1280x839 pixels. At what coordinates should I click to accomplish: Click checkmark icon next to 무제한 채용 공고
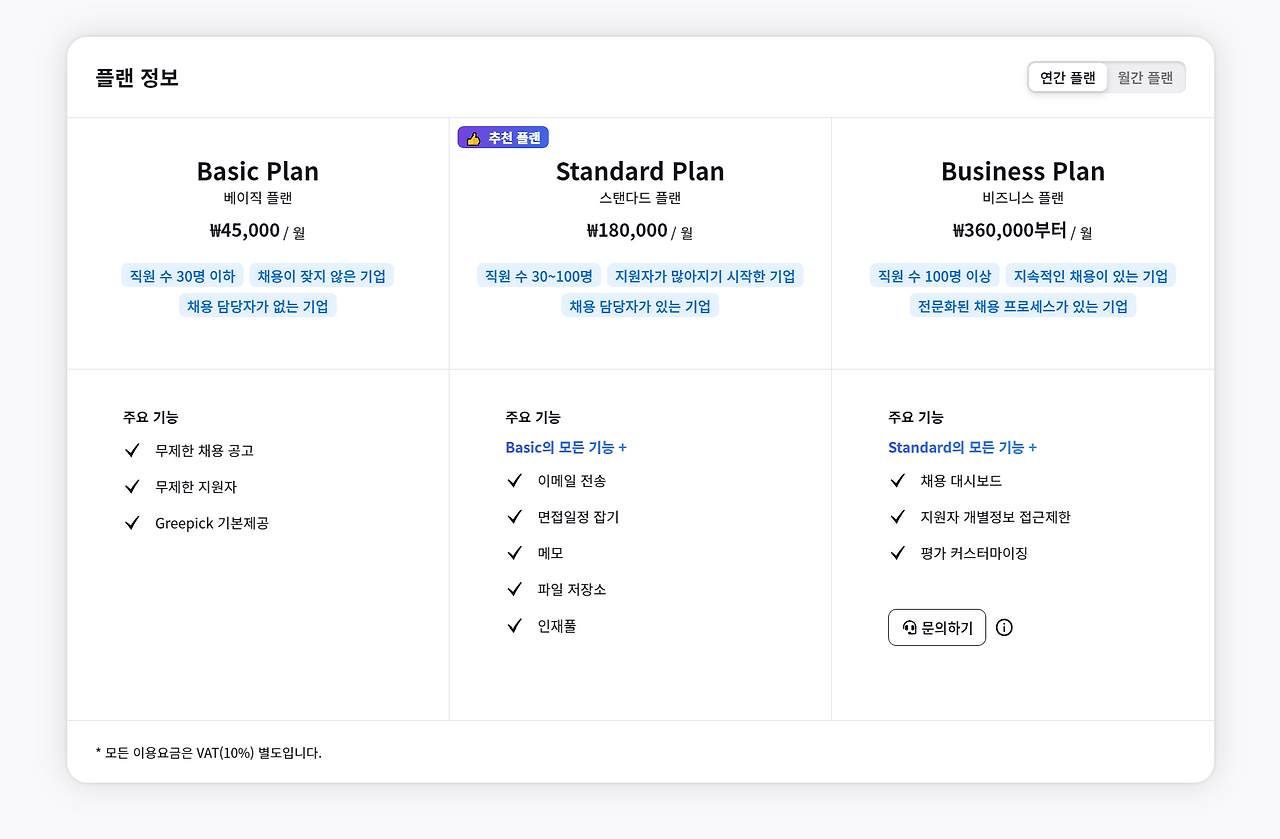[x=131, y=450]
